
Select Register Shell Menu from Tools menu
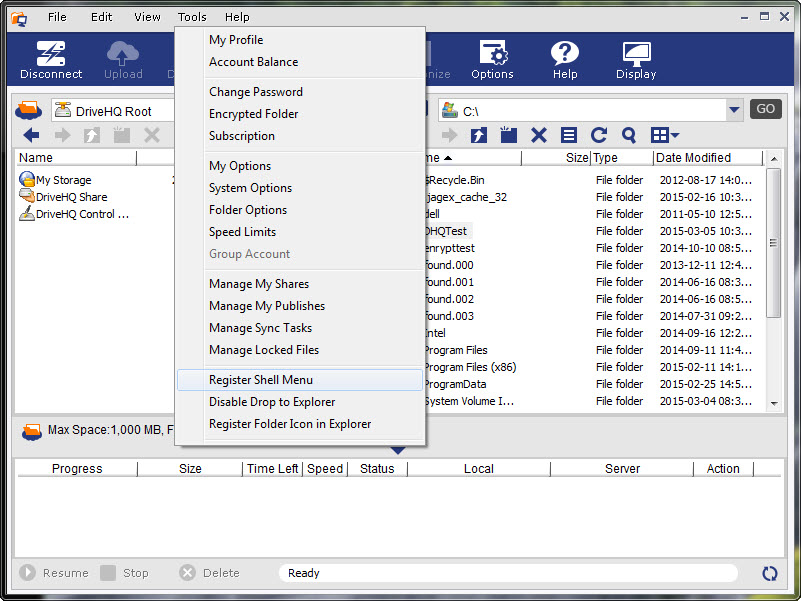click(x=261, y=380)
